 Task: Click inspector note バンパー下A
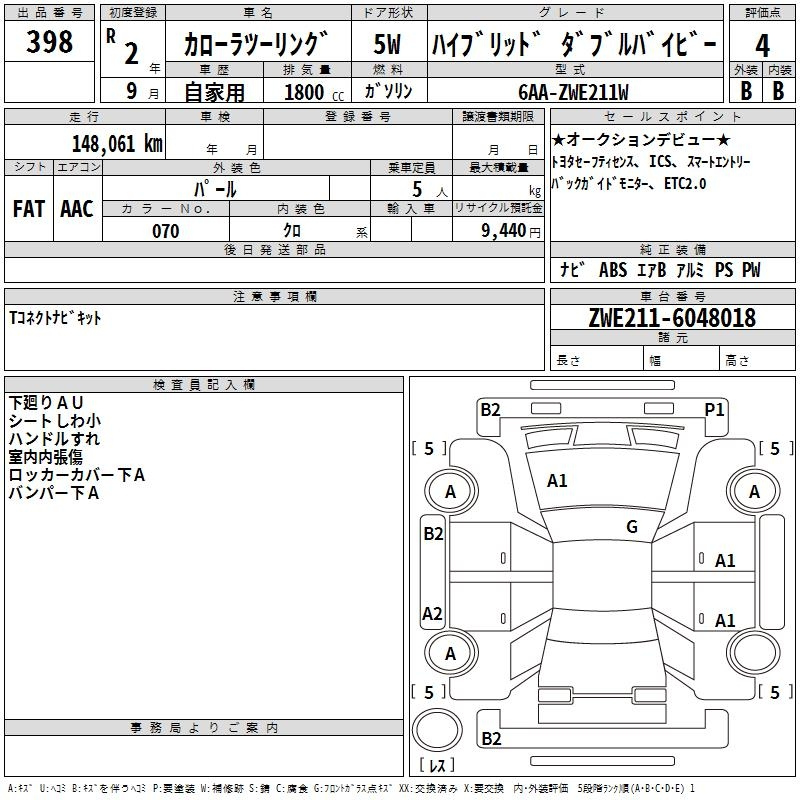[x=54, y=493]
